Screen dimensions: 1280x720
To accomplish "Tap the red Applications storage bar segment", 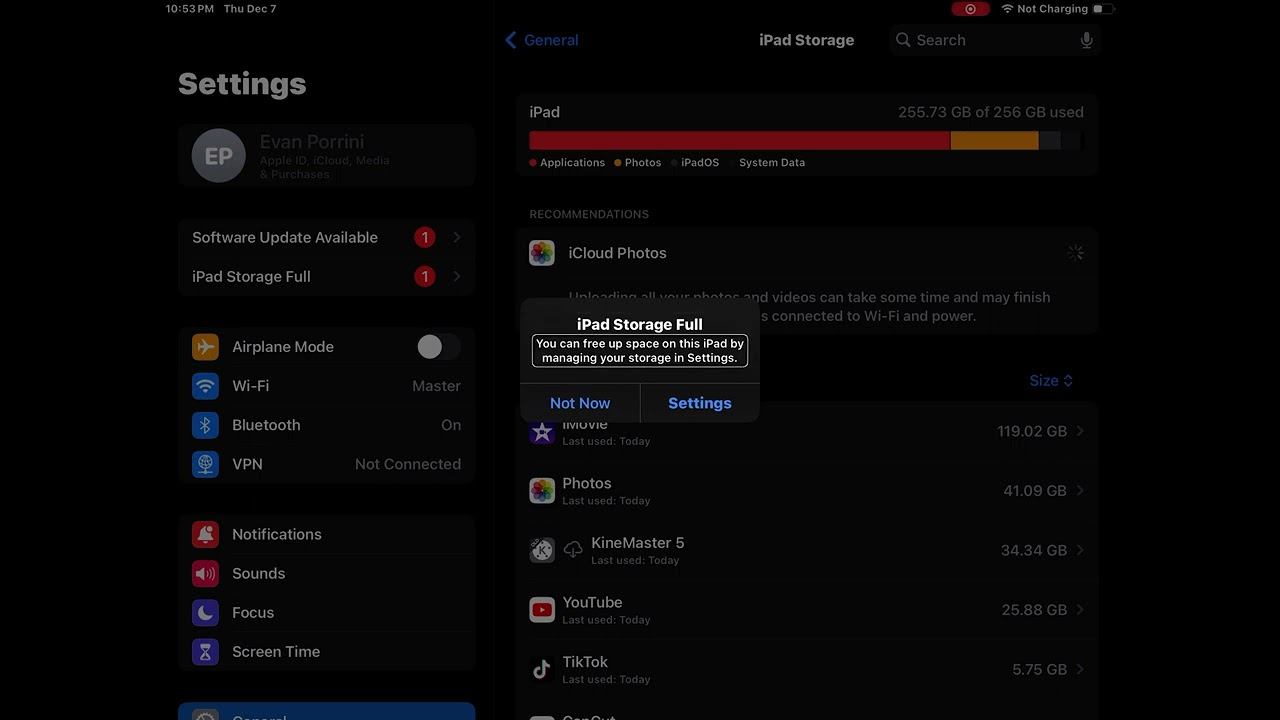I will (740, 141).
